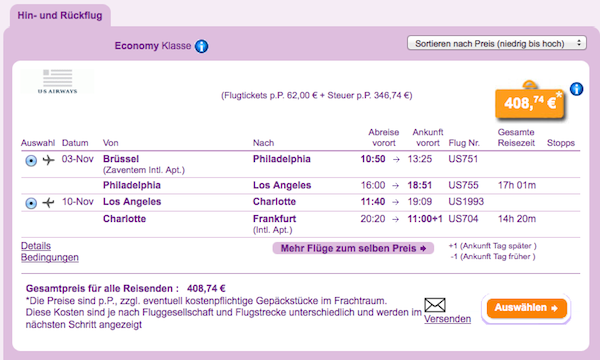This screenshot has height=360, width=600.
Task: Click the +1 (Ankunft Tag später) note
Action: (492, 246)
